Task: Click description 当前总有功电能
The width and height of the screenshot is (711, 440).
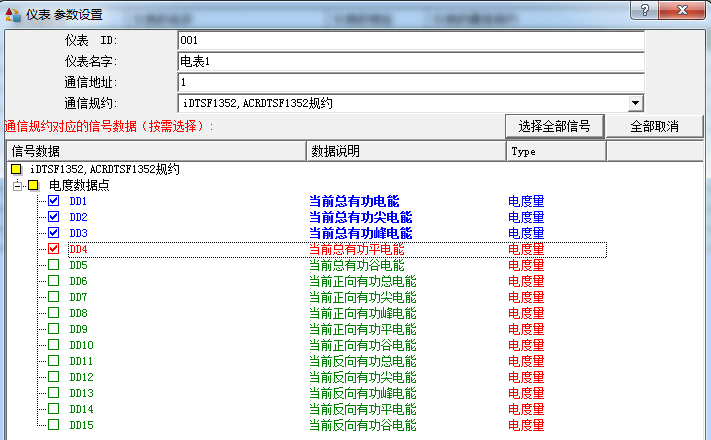Action: 354,201
